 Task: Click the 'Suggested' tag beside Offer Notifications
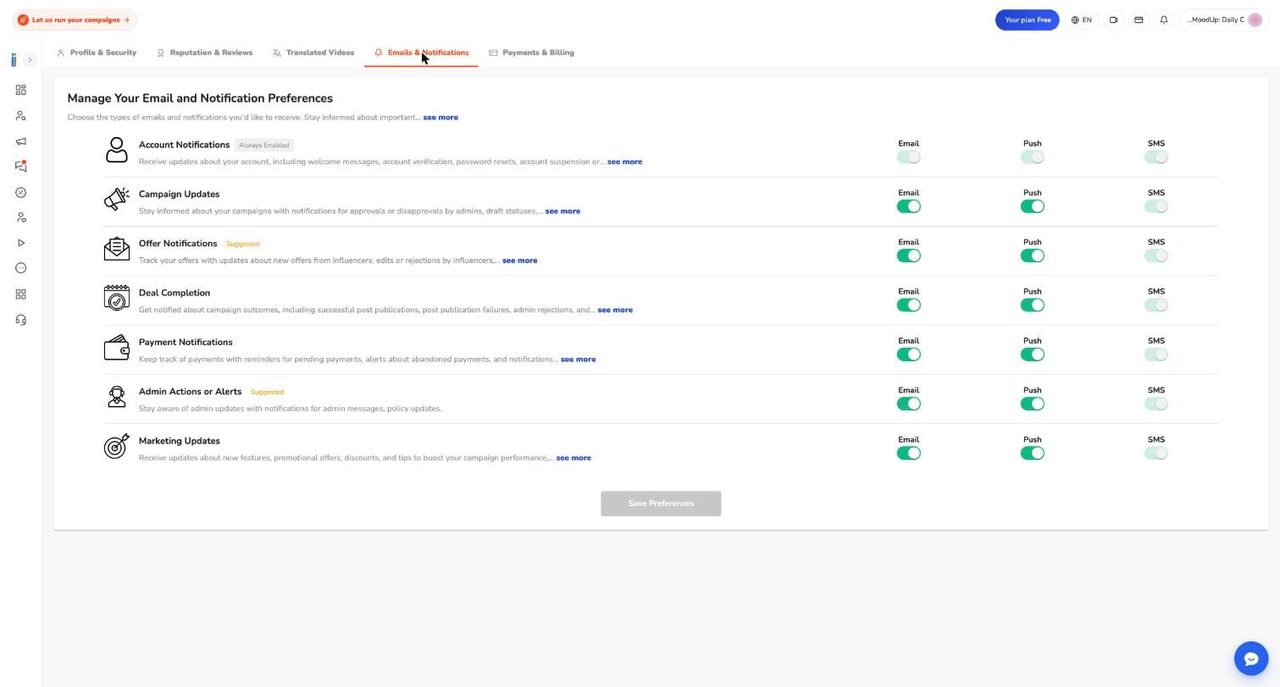(243, 244)
